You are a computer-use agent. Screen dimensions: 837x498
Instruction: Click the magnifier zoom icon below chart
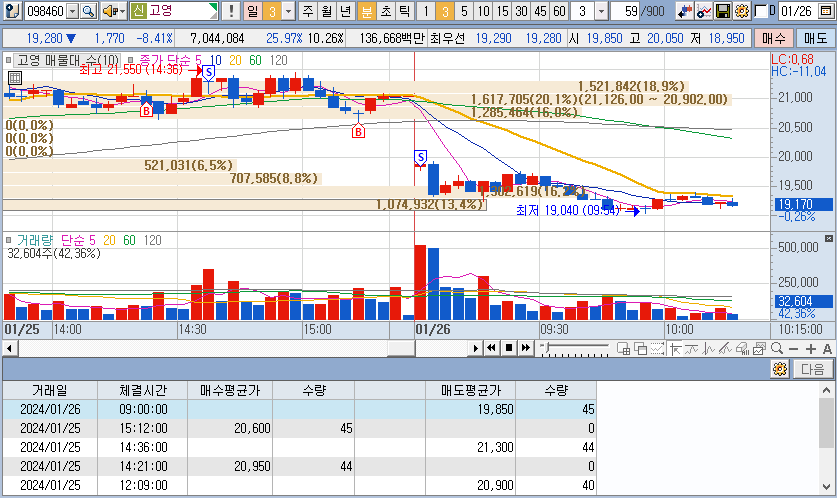coord(777,349)
